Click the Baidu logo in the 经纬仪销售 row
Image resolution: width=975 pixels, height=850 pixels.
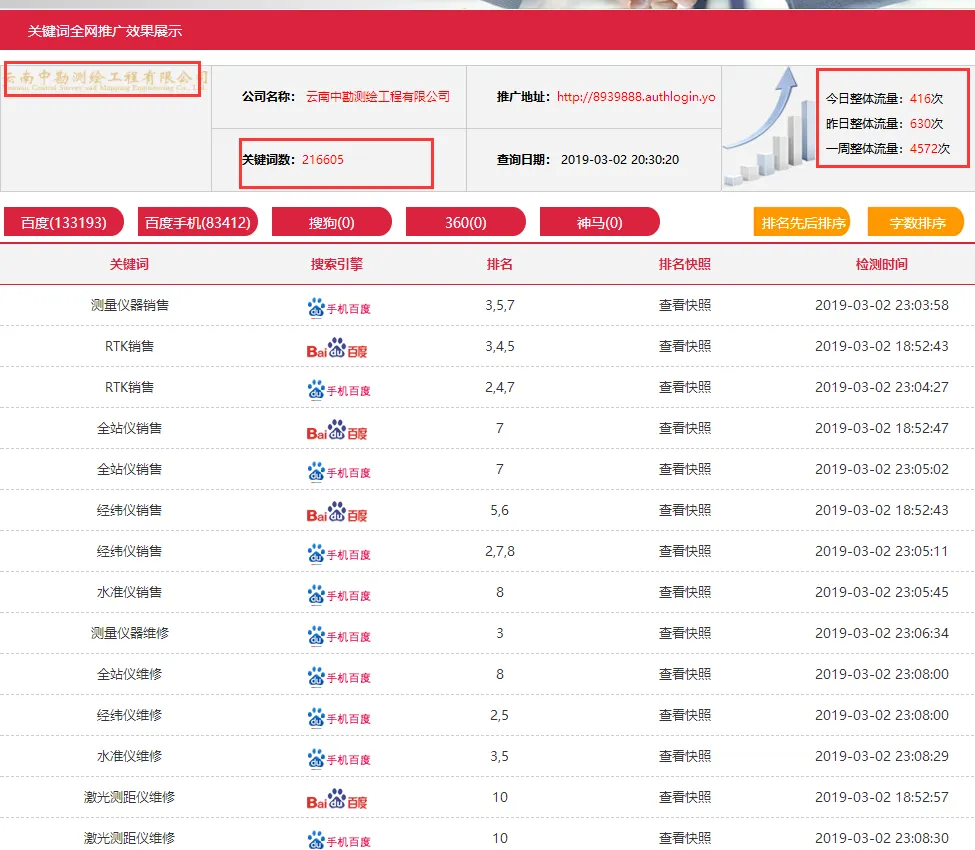tap(337, 512)
